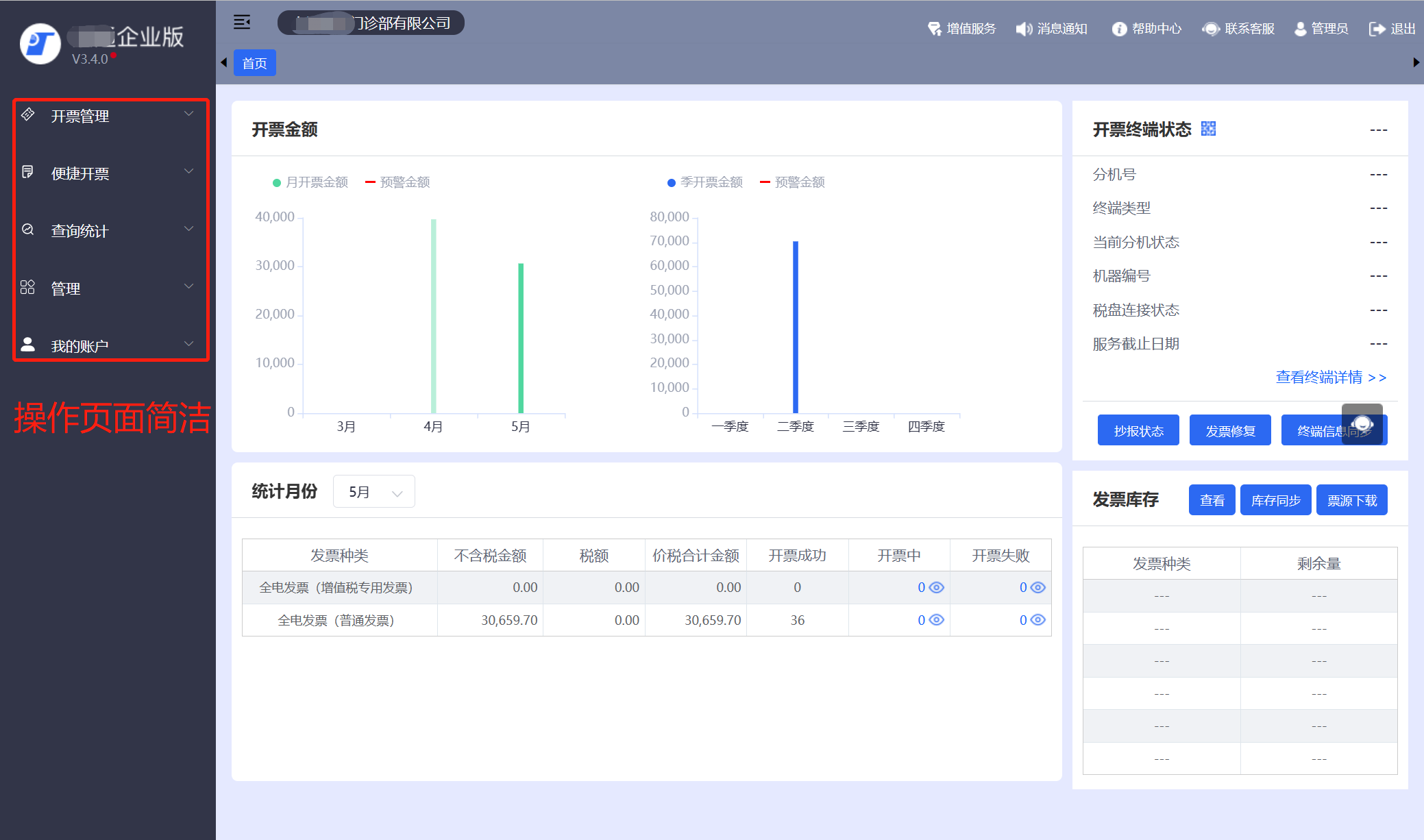
Task: Click the 抄报状态 button
Action: click(1138, 430)
